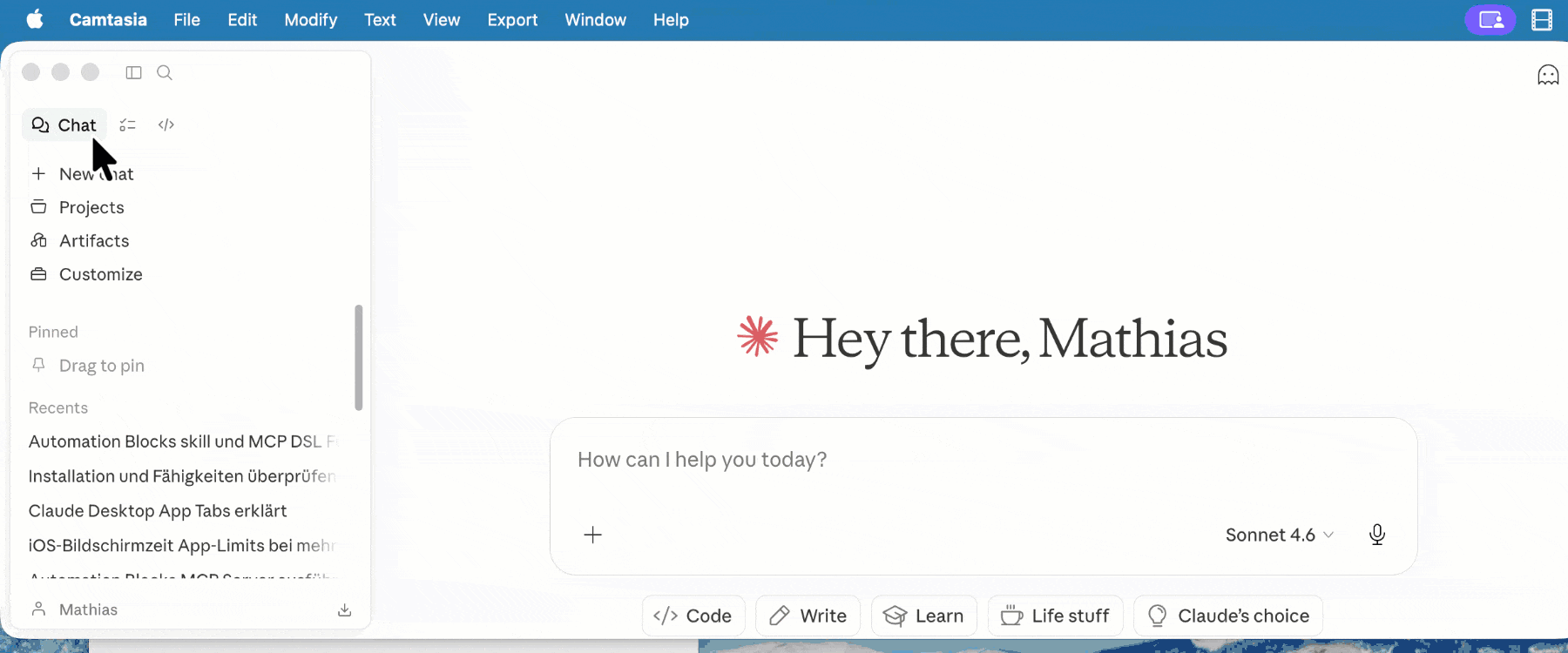This screenshot has height=653, width=1568.
Task: Click the Drag to pin placeholder
Action: click(x=102, y=366)
